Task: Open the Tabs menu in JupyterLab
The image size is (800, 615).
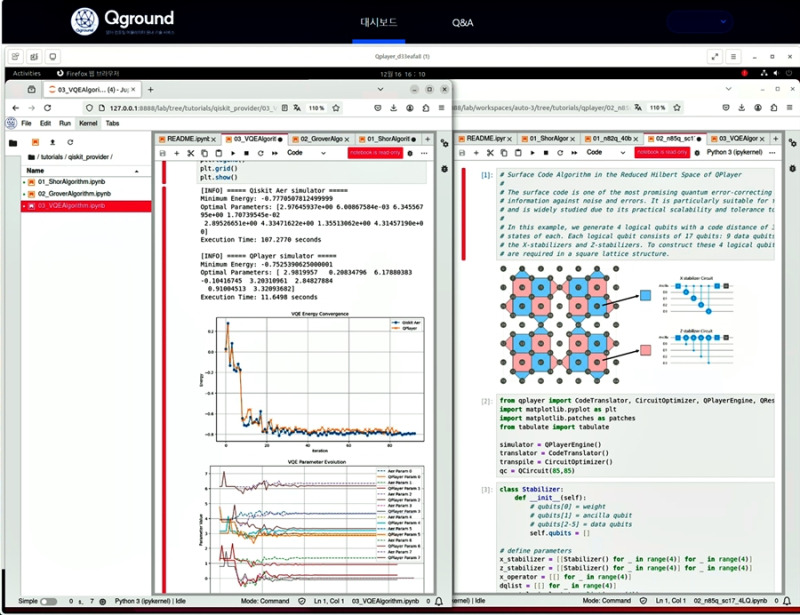Action: tap(112, 123)
